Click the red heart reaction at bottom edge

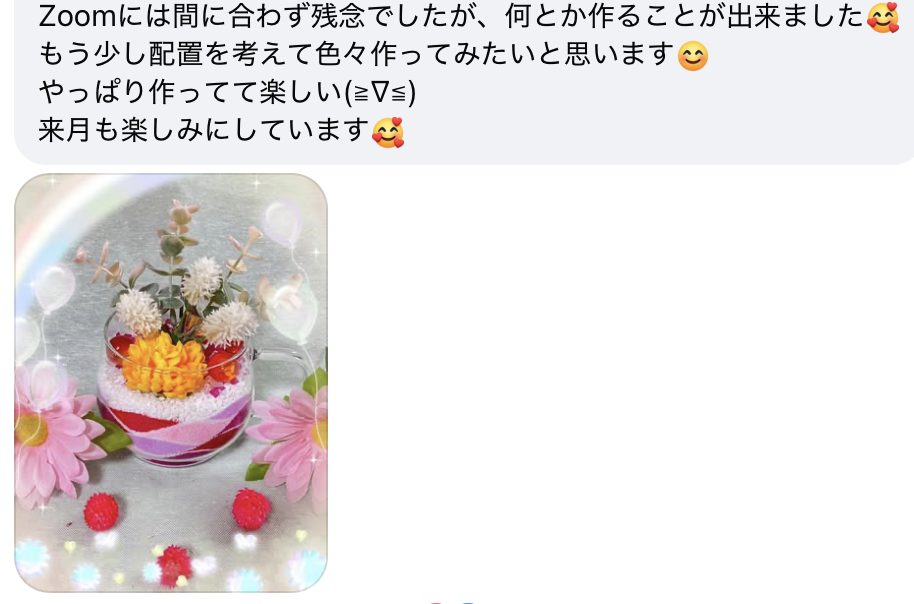437,602
